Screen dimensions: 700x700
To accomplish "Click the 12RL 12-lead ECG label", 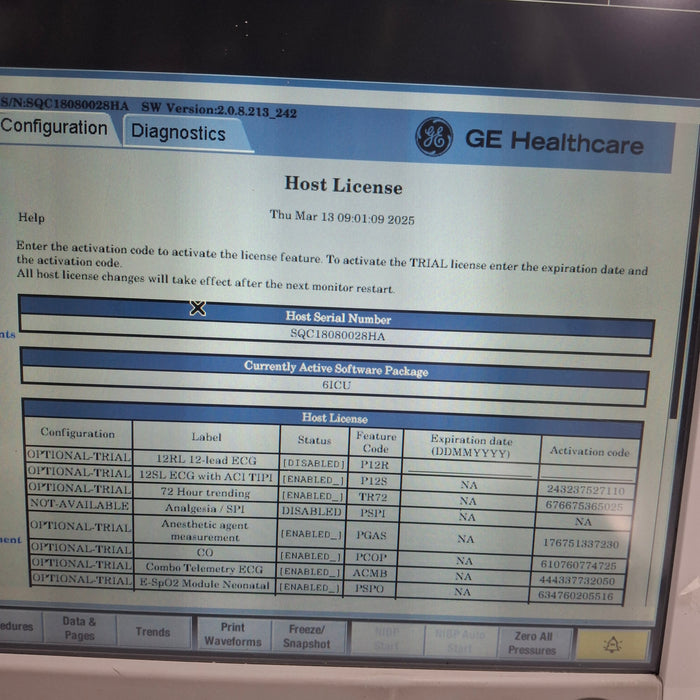I will coord(206,459).
